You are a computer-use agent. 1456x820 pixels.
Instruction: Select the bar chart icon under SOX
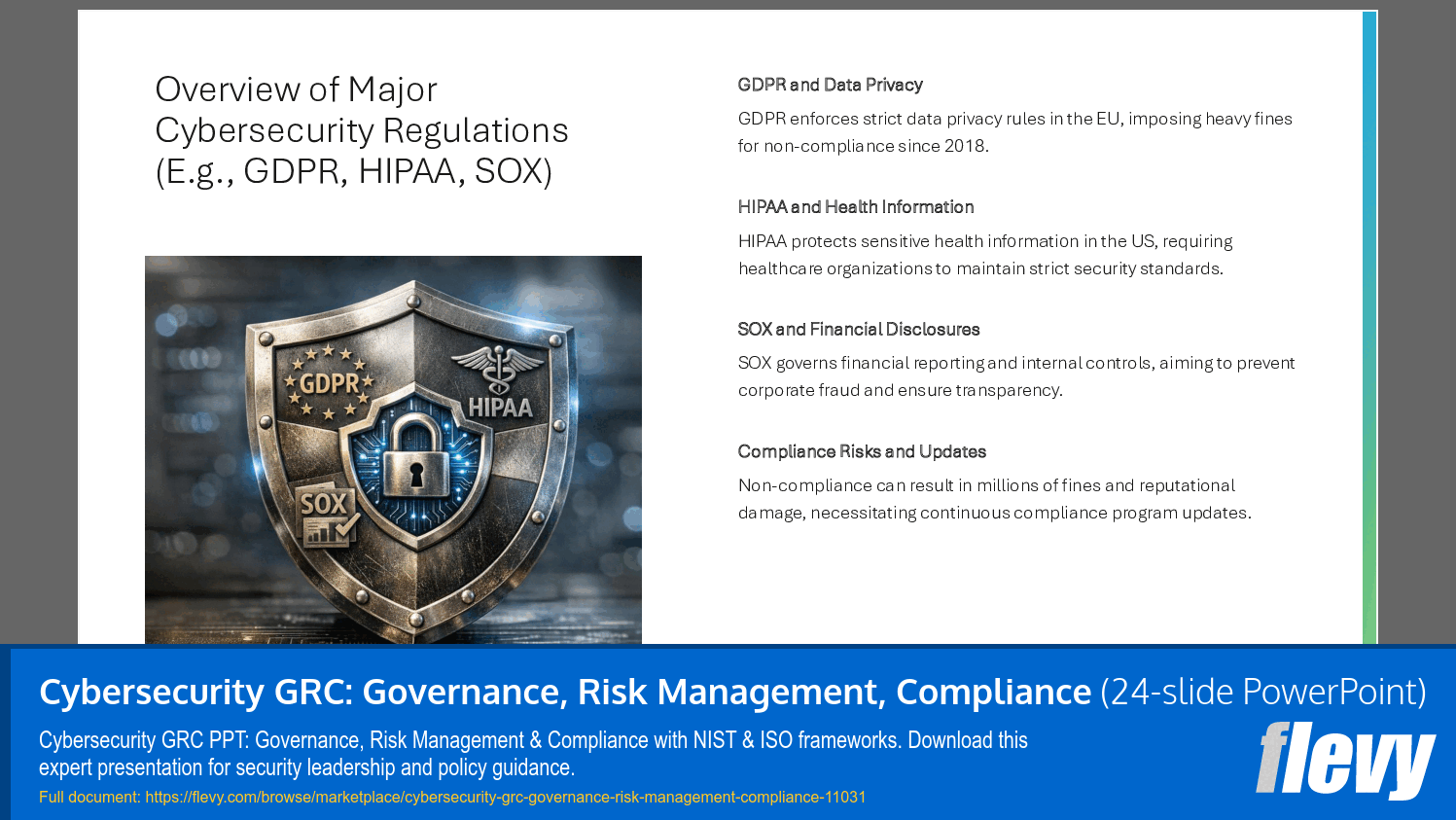pos(319,533)
